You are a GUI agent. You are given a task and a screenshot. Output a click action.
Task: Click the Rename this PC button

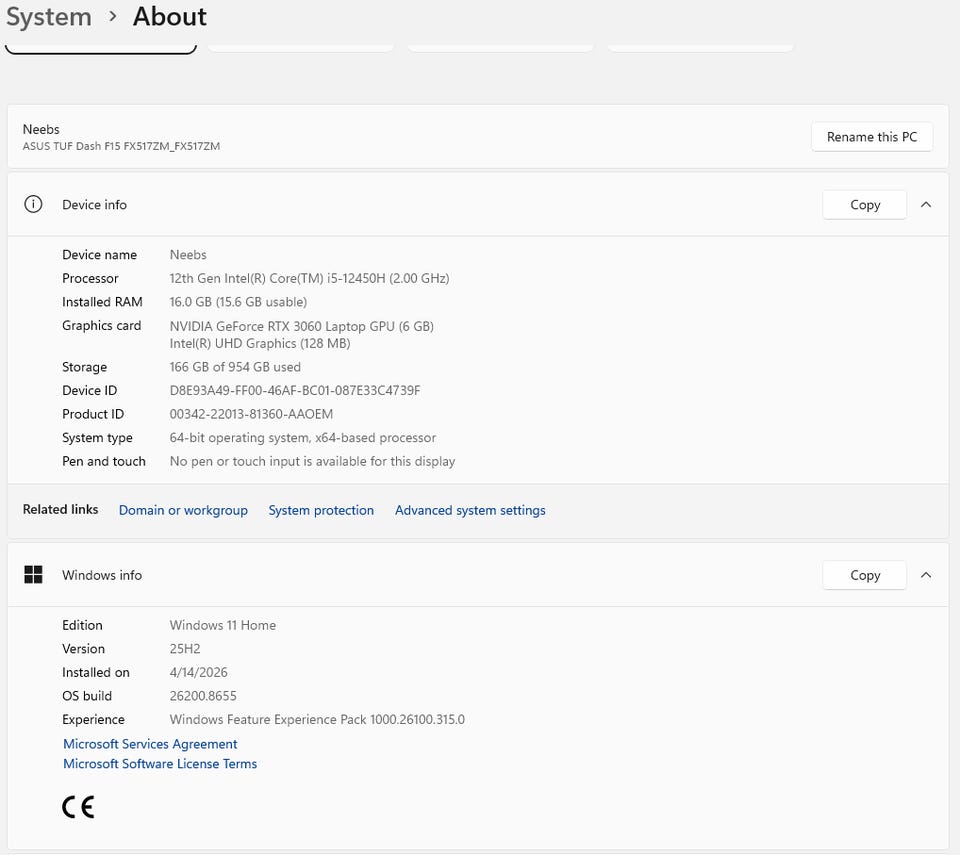(872, 137)
